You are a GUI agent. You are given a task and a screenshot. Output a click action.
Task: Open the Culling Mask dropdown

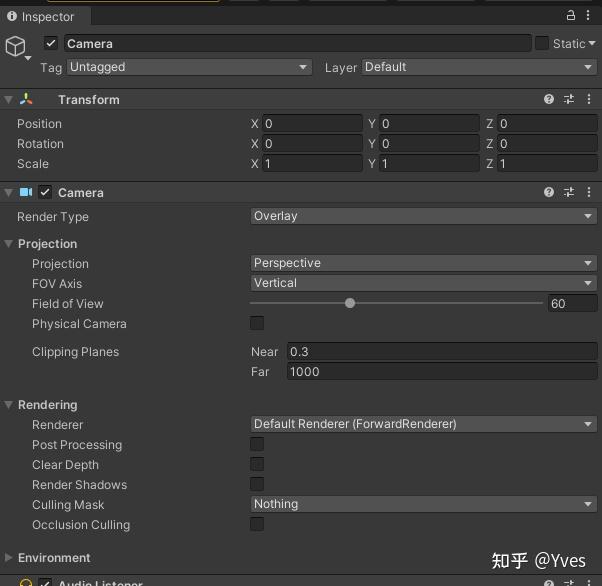tap(423, 504)
